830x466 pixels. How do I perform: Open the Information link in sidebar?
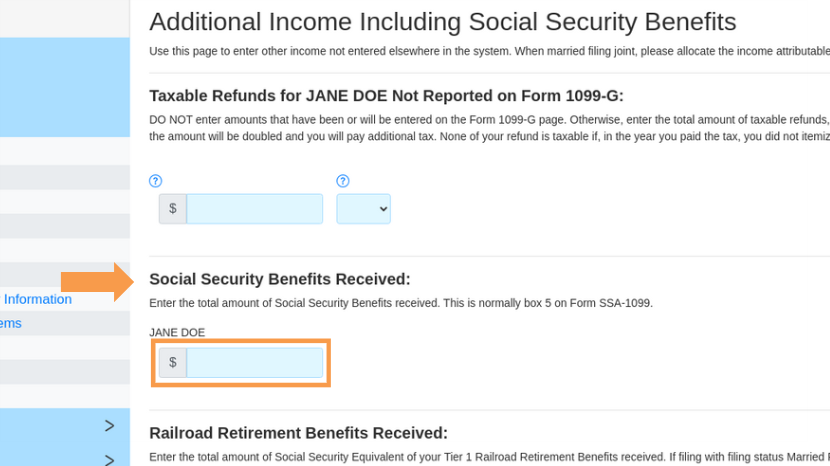tap(38, 299)
